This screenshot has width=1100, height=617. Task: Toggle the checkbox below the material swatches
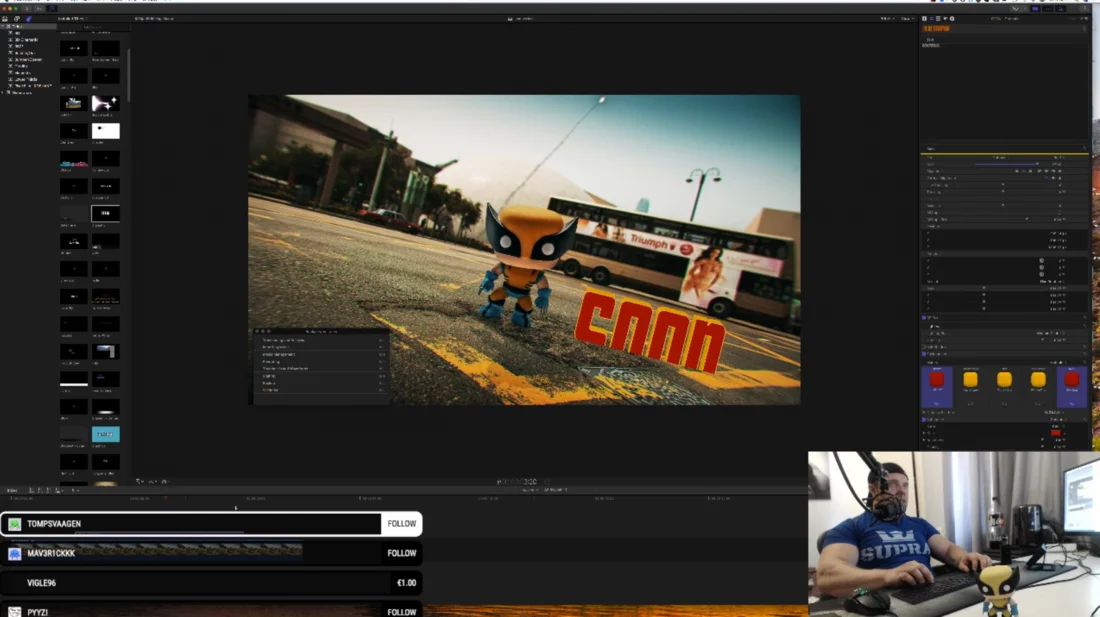(924, 419)
